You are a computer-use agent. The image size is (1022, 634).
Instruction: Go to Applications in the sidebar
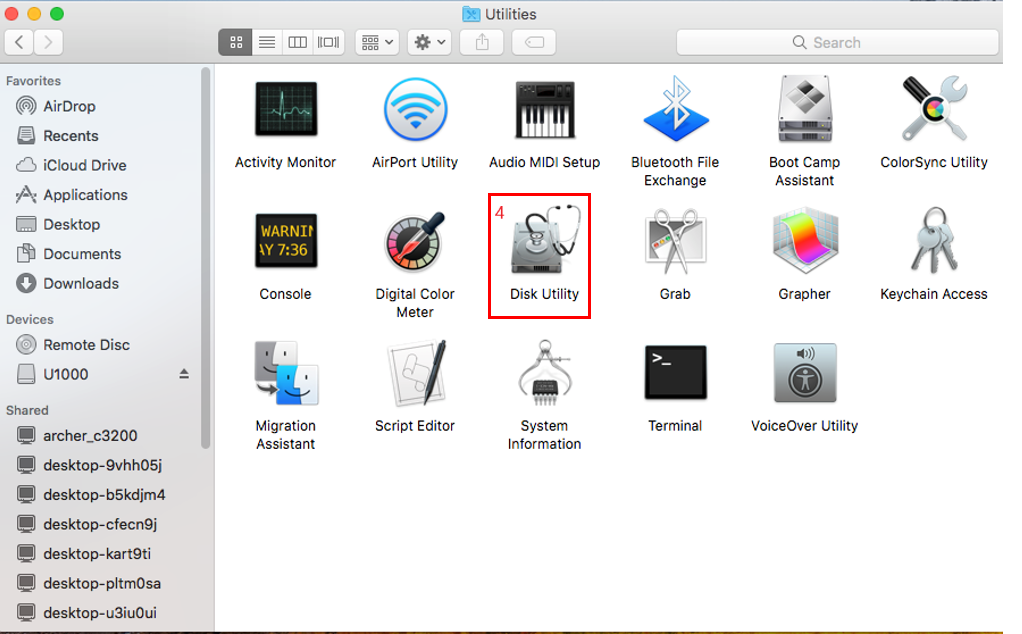point(85,195)
